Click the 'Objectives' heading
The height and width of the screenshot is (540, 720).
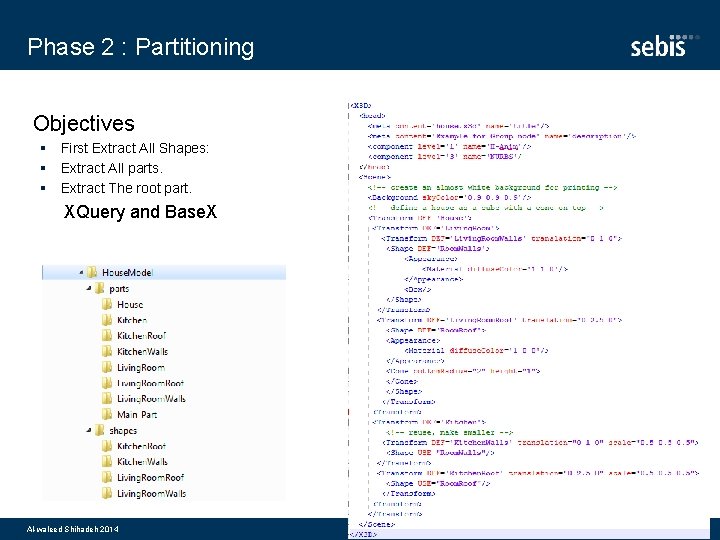(x=84, y=123)
